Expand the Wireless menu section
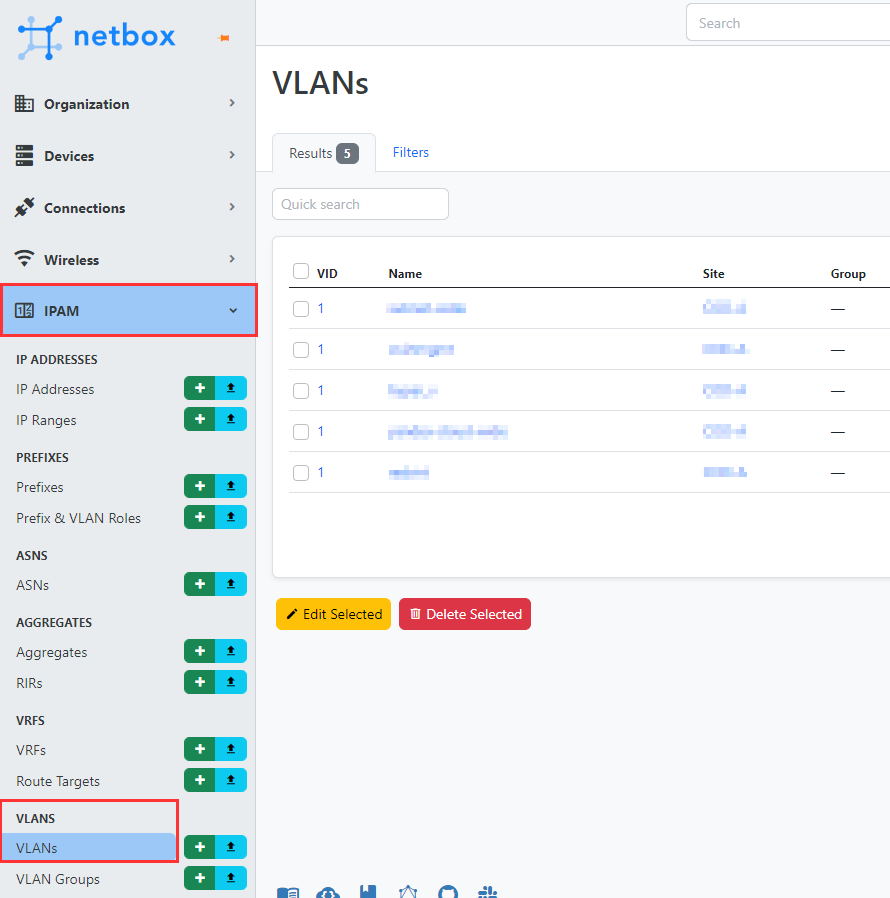This screenshot has height=898, width=890. (127, 259)
